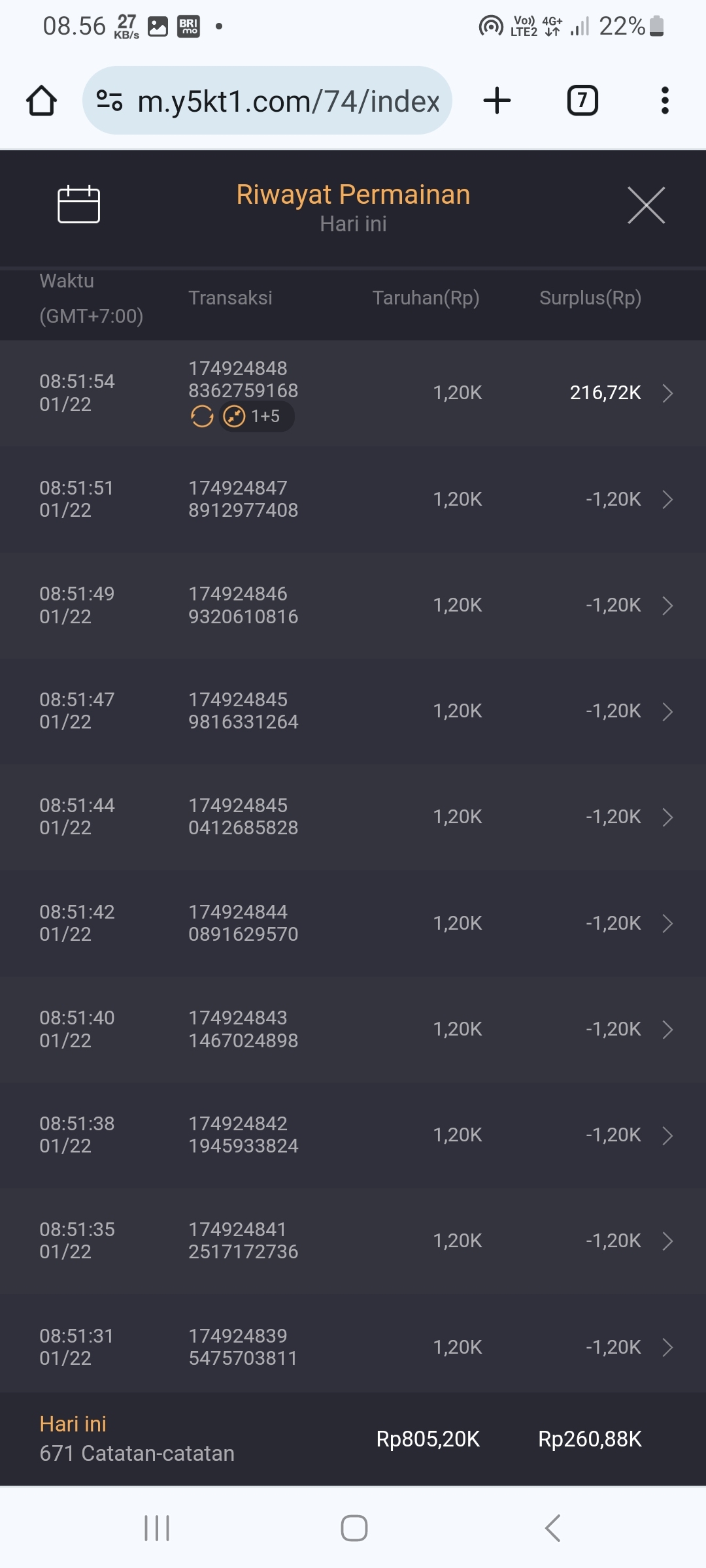Open the calendar date filter icon

78,204
